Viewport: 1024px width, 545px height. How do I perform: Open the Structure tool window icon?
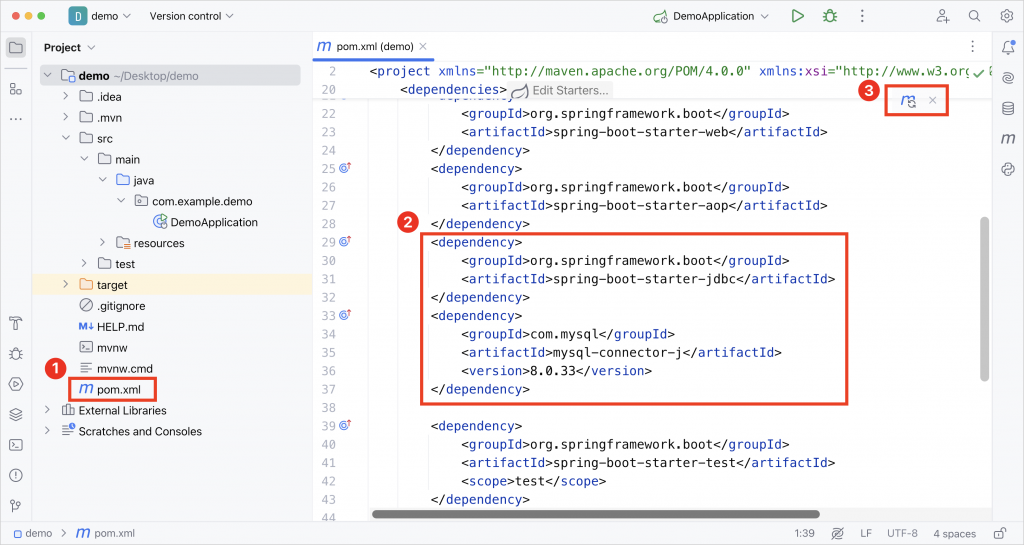click(x=16, y=89)
